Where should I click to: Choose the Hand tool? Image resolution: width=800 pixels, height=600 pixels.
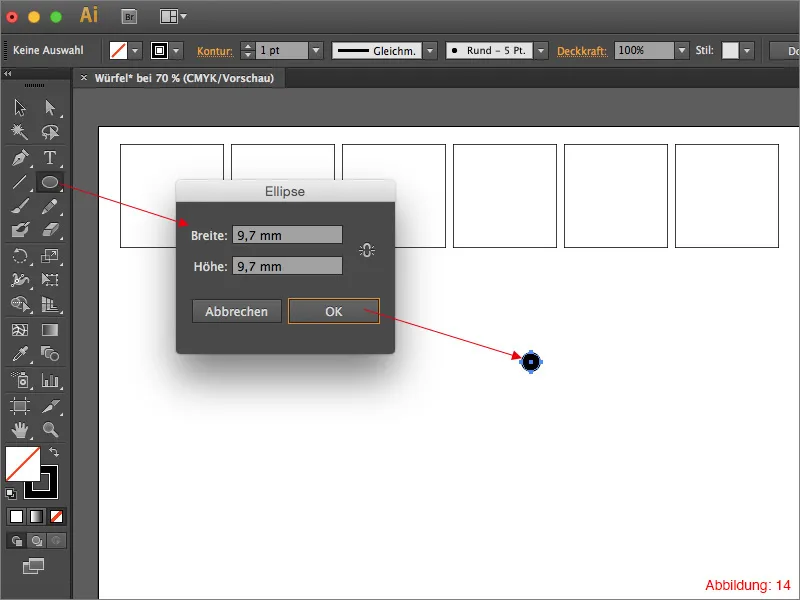[x=20, y=430]
